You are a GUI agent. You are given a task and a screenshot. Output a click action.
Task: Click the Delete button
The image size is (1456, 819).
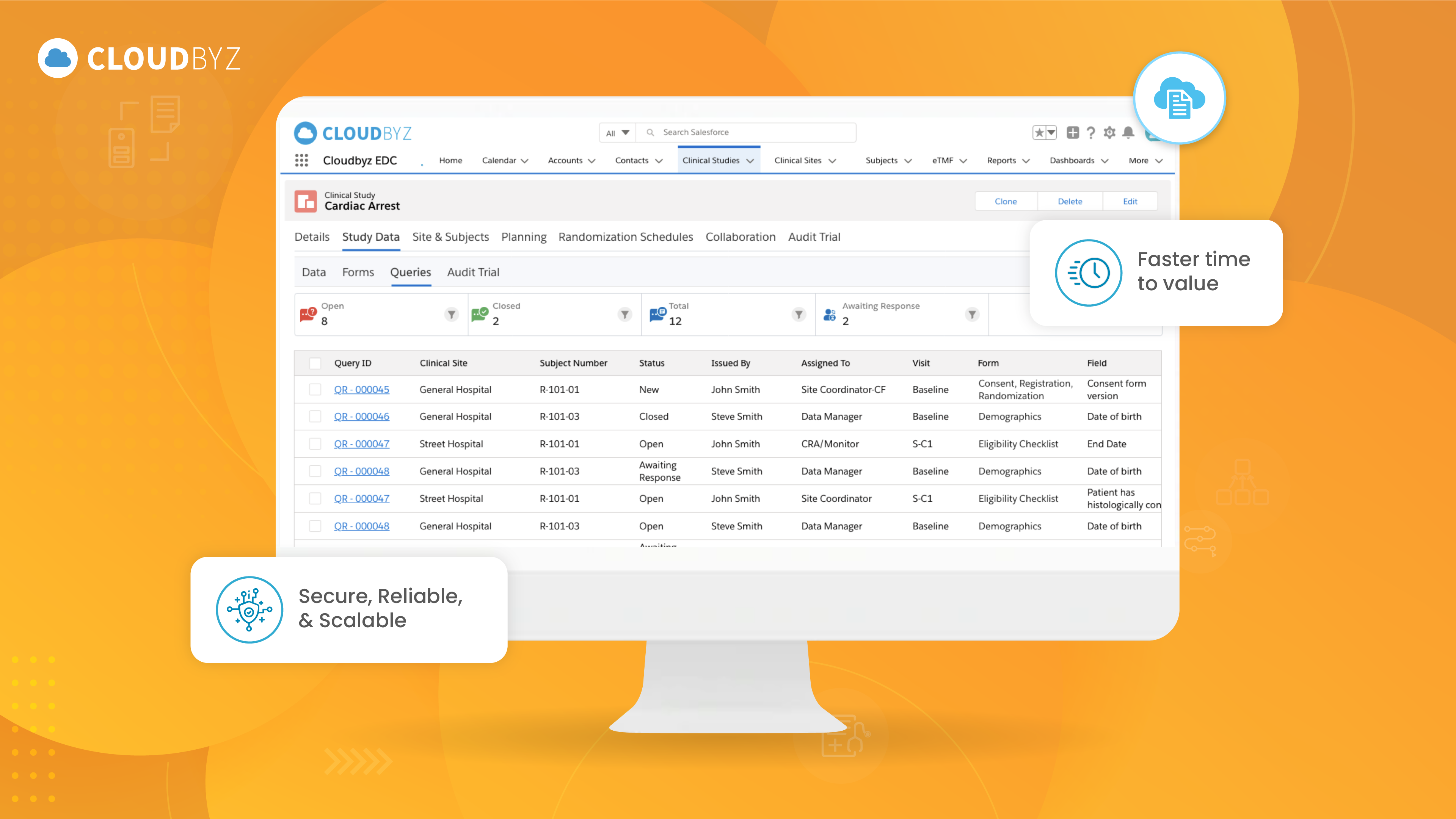pos(1070,202)
